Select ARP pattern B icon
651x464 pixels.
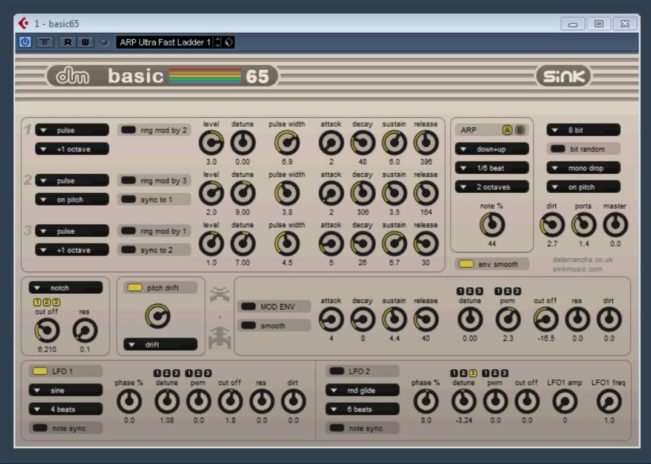[519, 130]
